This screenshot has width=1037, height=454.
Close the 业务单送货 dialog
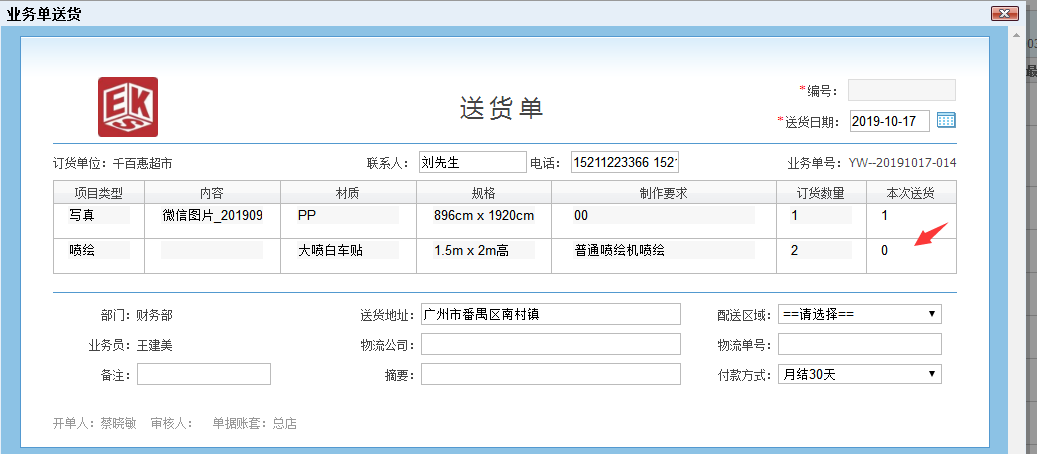tap(1004, 13)
